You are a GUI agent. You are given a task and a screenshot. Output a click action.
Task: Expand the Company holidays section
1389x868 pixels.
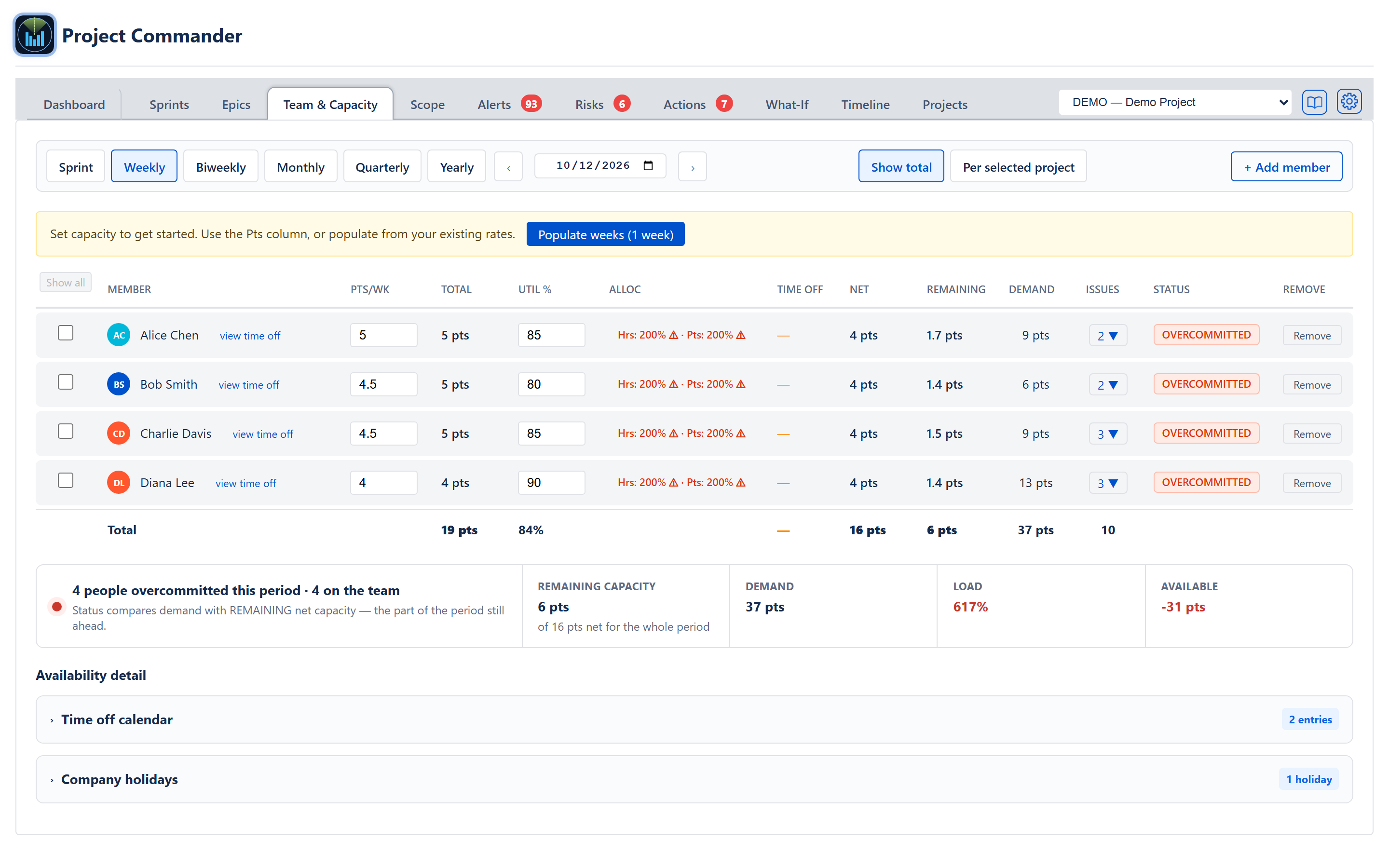pos(694,780)
